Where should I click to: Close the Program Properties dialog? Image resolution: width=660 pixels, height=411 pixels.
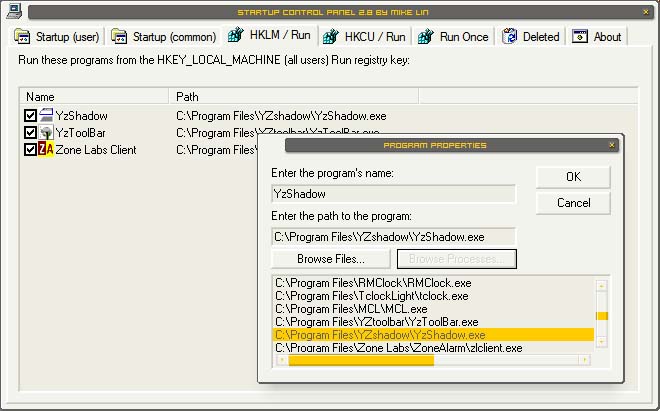pyautogui.click(x=612, y=145)
